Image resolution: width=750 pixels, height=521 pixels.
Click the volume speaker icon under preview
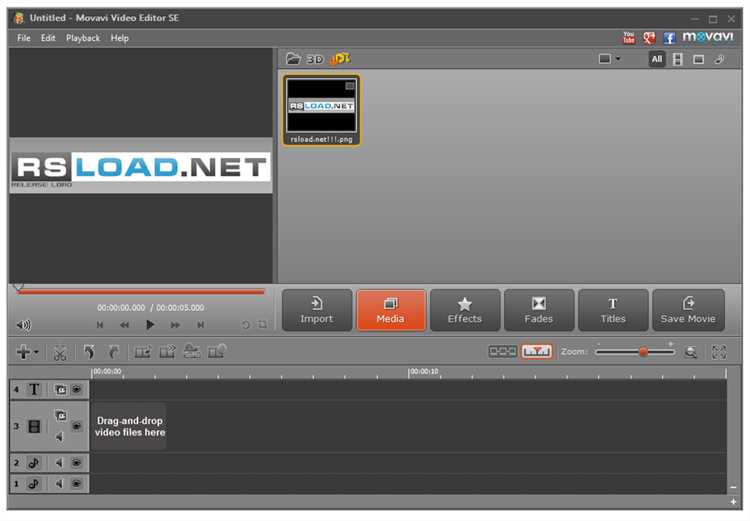[23, 325]
